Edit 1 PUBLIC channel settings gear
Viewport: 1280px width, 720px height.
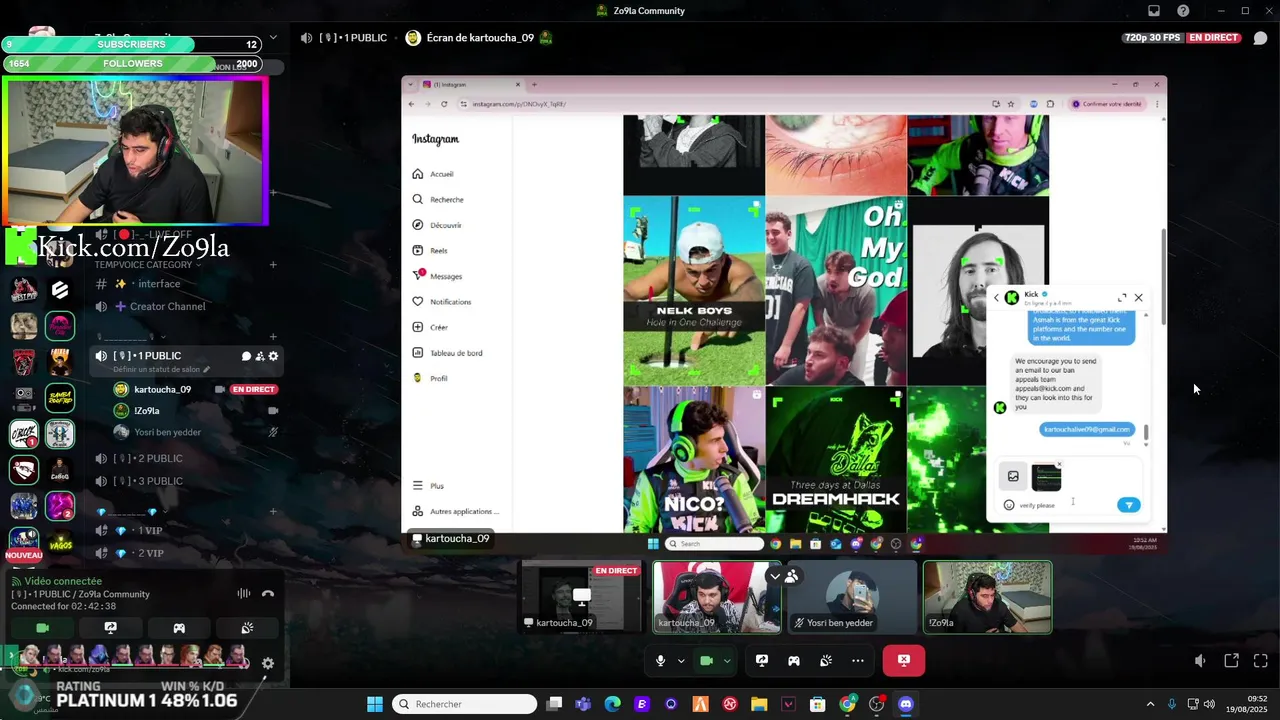click(x=273, y=356)
